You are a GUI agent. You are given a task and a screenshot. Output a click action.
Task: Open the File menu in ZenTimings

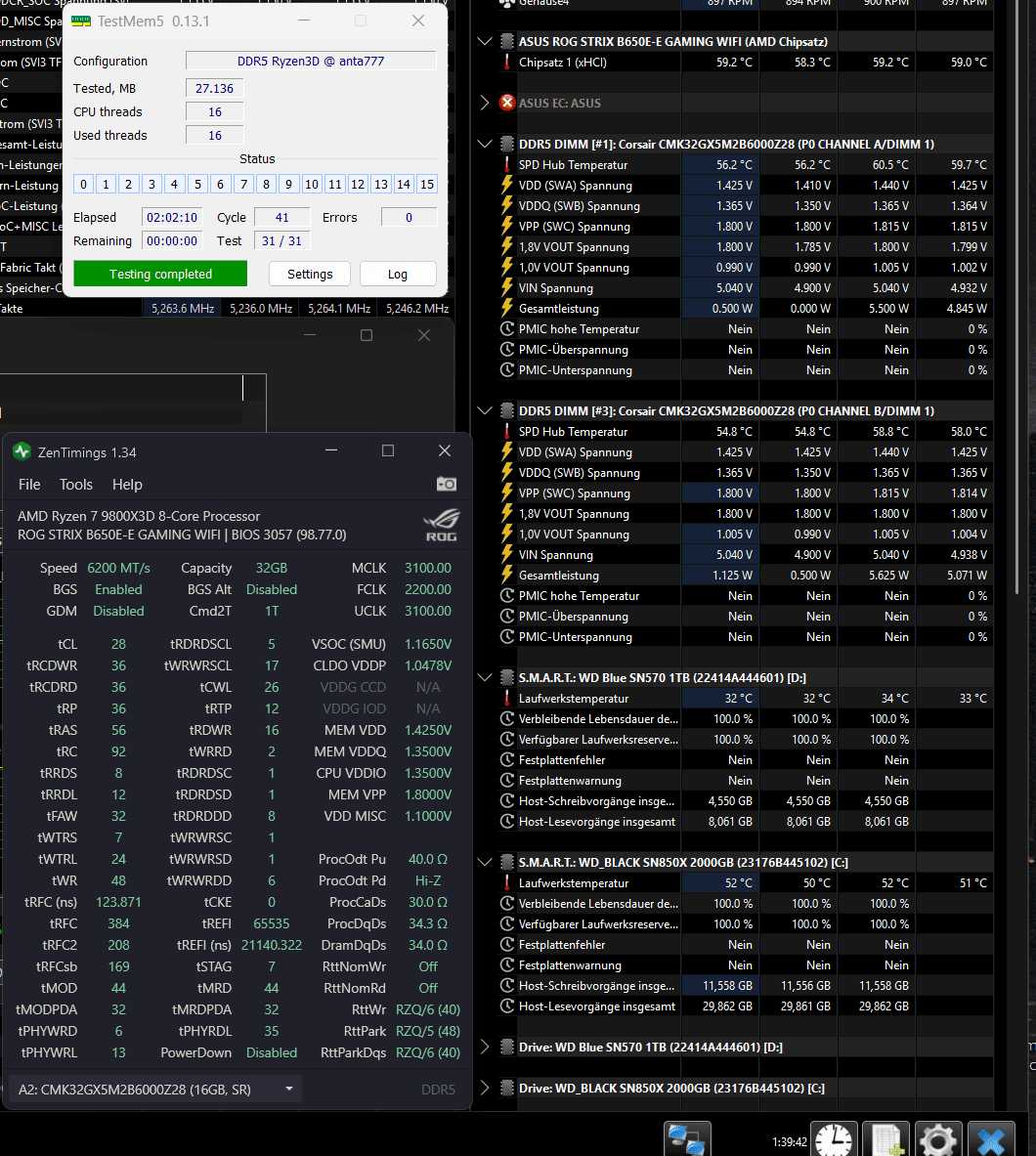(x=29, y=485)
